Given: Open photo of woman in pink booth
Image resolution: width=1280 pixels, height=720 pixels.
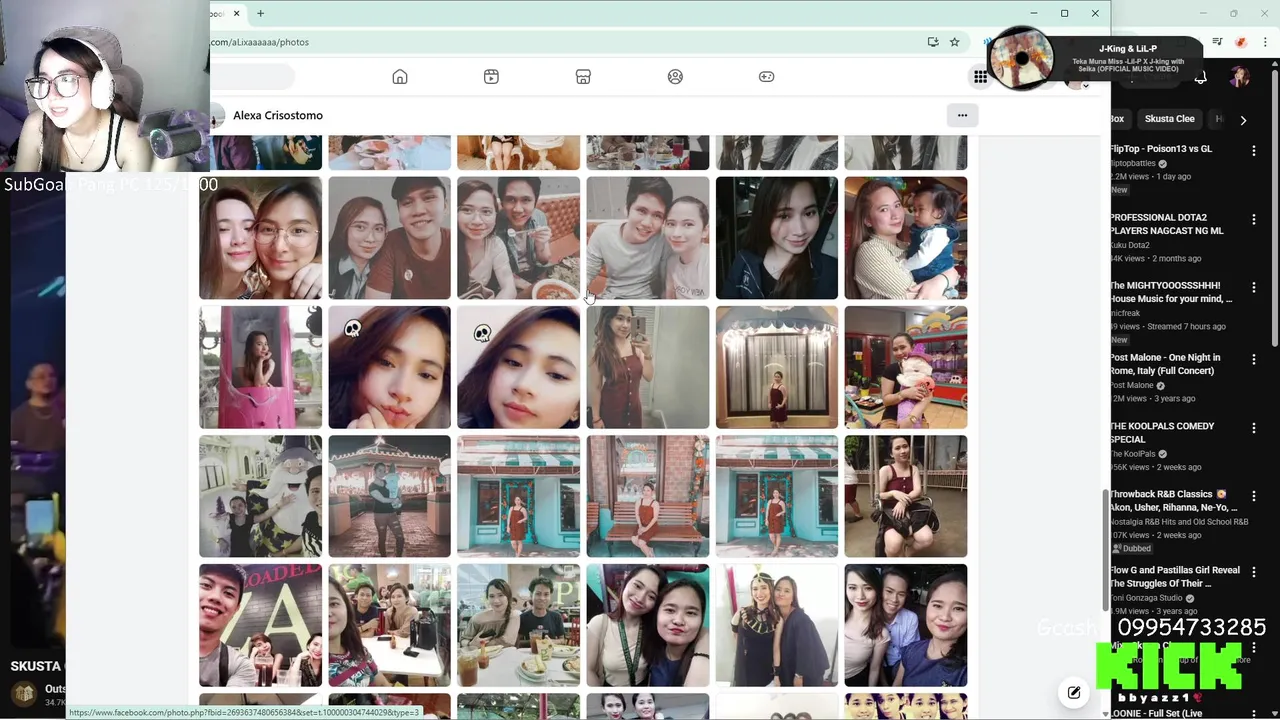Looking at the screenshot, I should tap(260, 367).
